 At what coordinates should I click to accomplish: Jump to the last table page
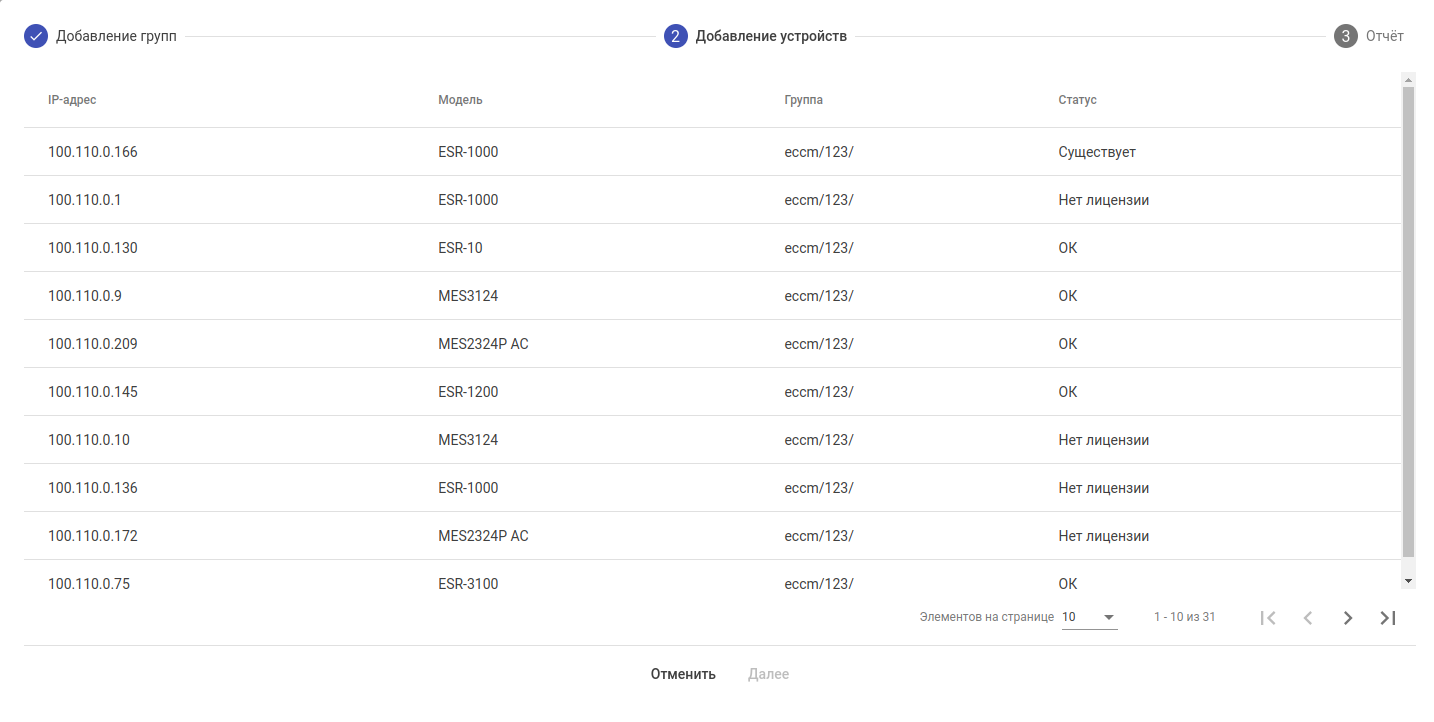(x=1387, y=618)
